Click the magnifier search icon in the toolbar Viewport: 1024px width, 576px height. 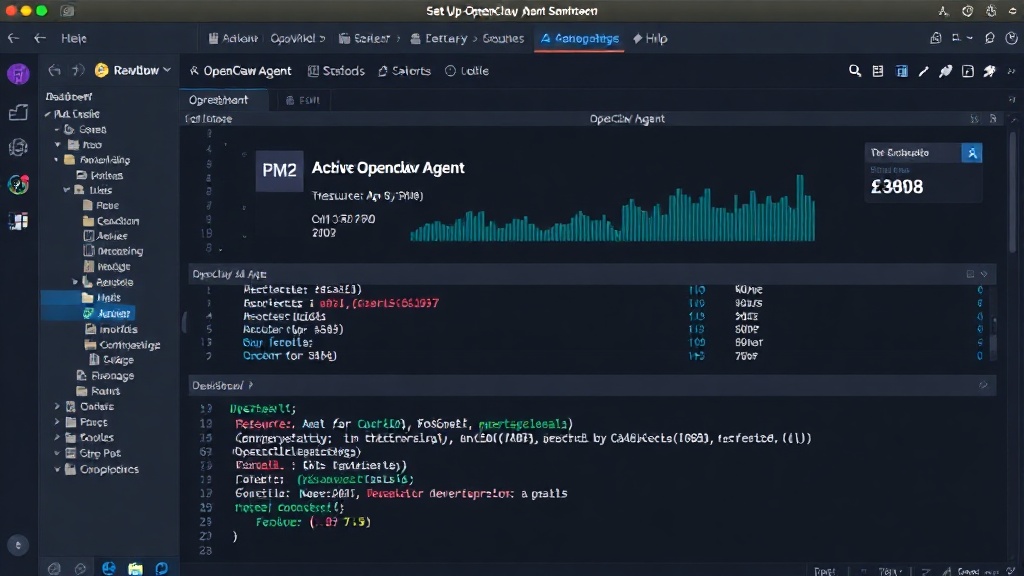[x=854, y=71]
